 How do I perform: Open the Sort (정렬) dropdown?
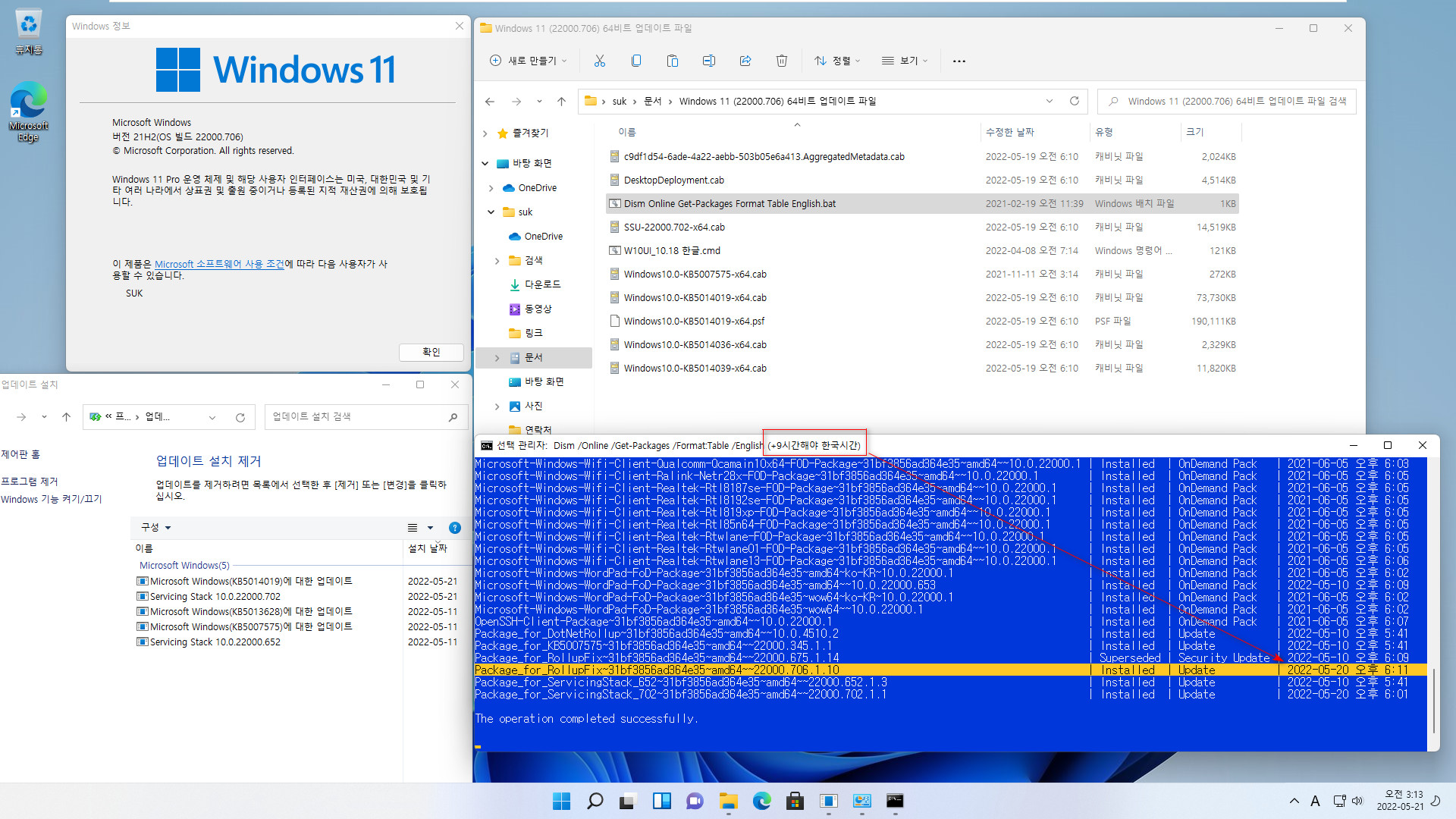click(838, 61)
